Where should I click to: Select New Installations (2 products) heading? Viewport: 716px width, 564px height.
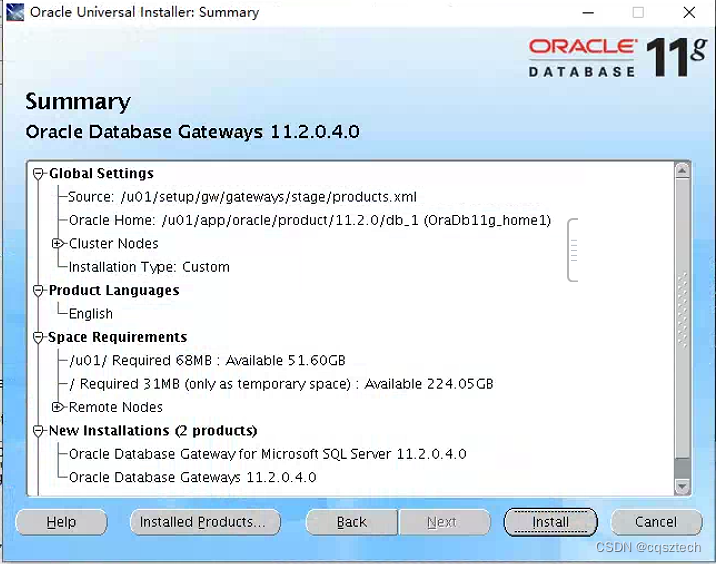(153, 431)
